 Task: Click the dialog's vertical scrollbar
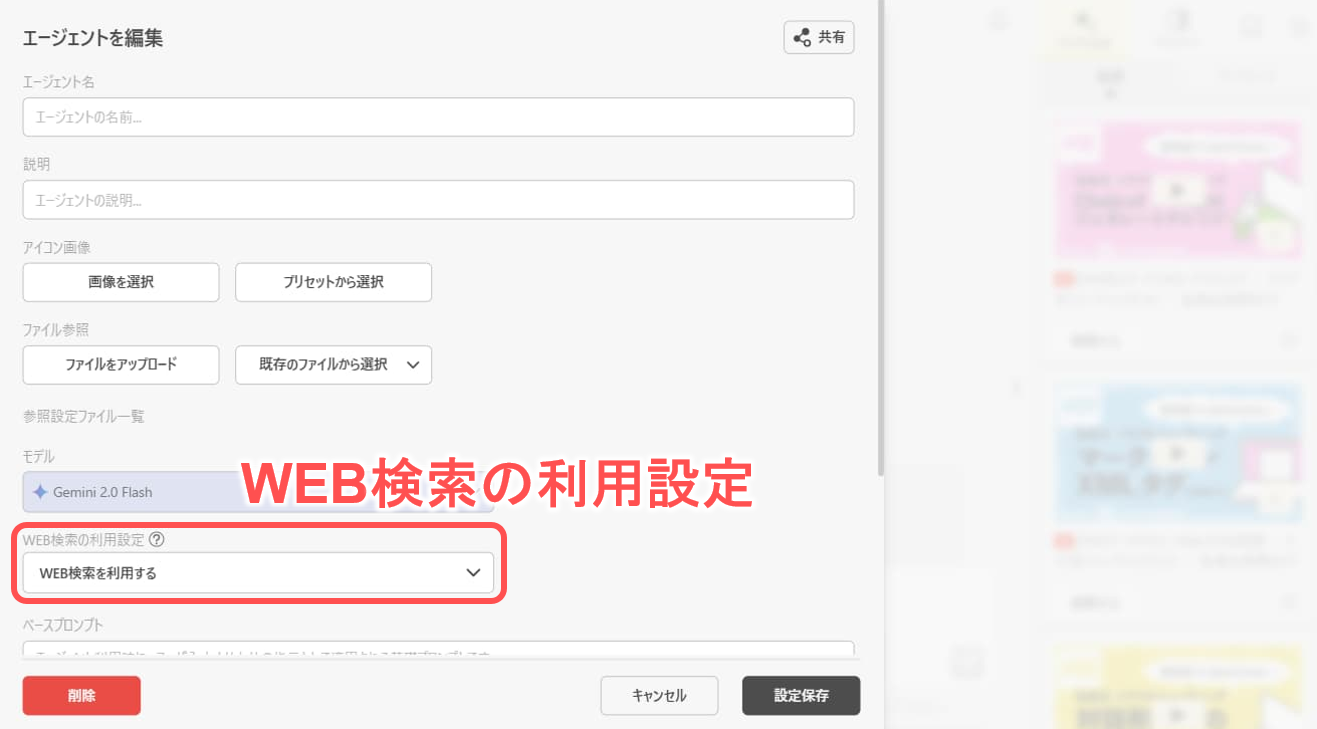point(880,240)
